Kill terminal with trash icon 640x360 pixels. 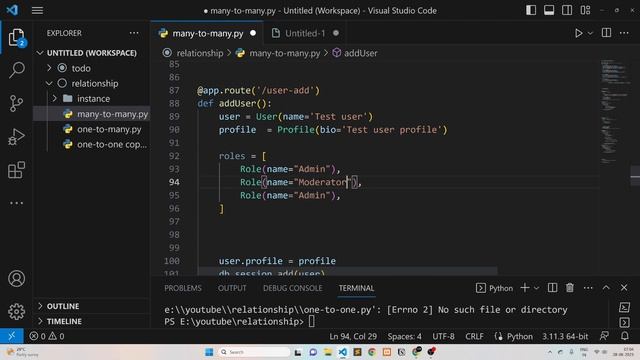[570, 288]
